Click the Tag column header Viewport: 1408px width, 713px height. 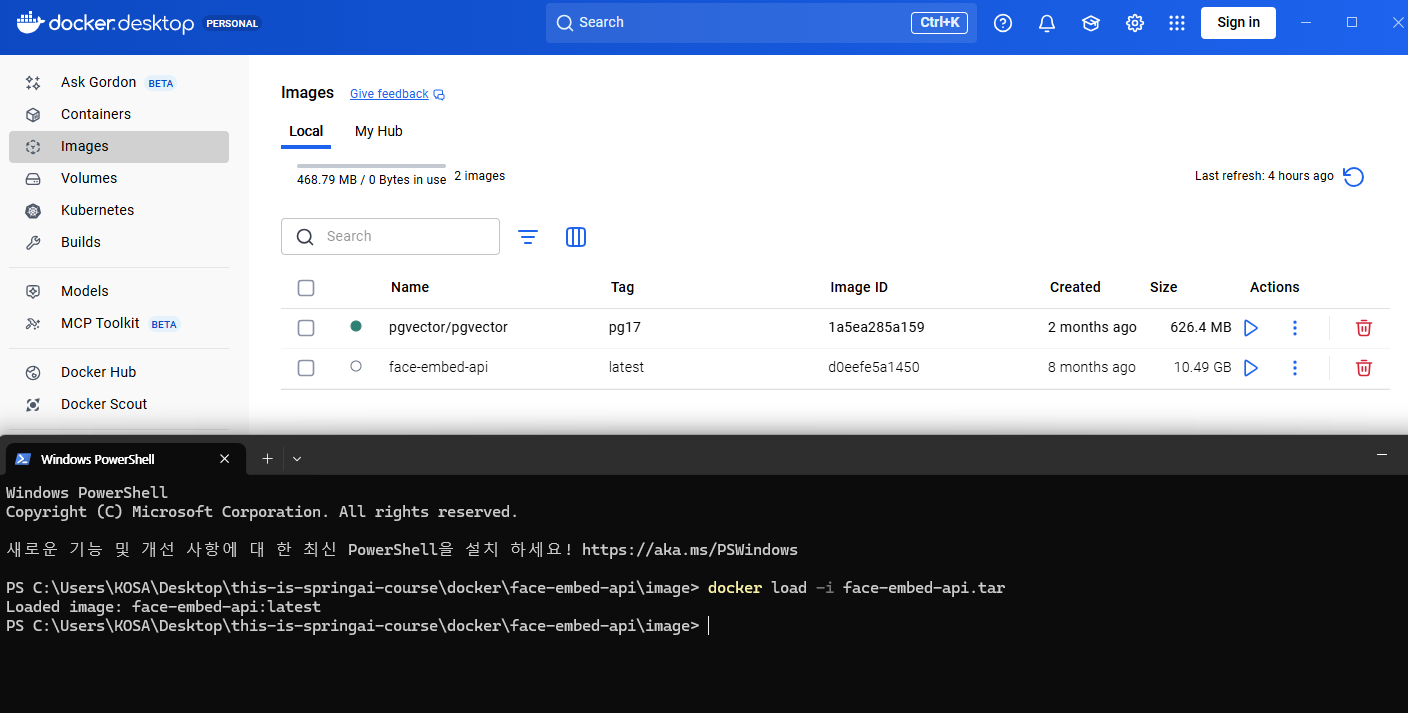click(622, 287)
